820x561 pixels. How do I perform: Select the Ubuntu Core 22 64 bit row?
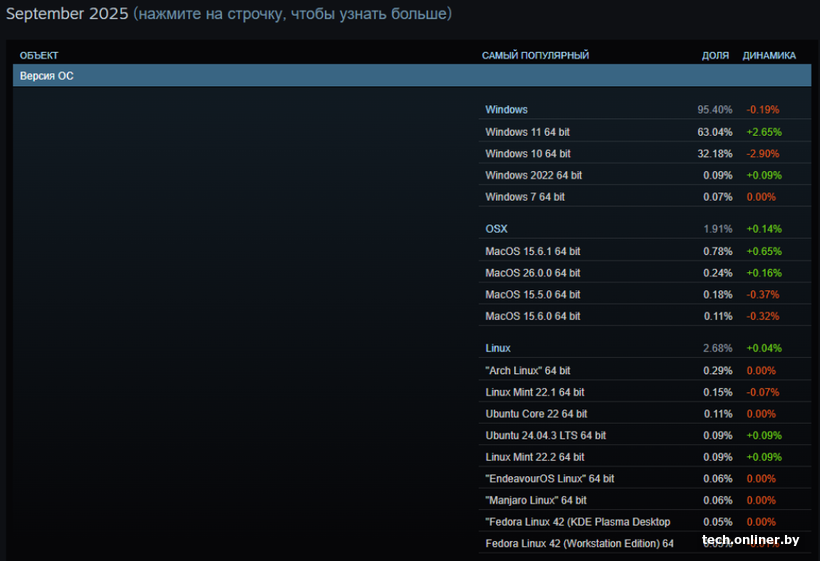[645, 414]
